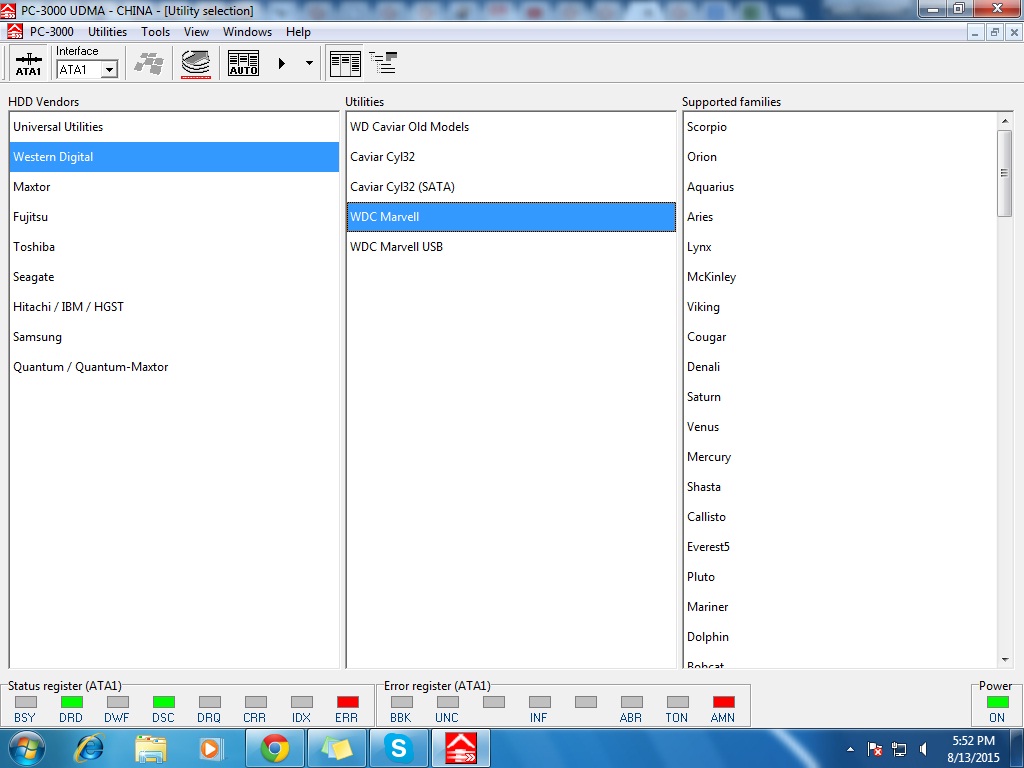1024x768 pixels.
Task: Open the Utilities menu
Action: click(107, 32)
